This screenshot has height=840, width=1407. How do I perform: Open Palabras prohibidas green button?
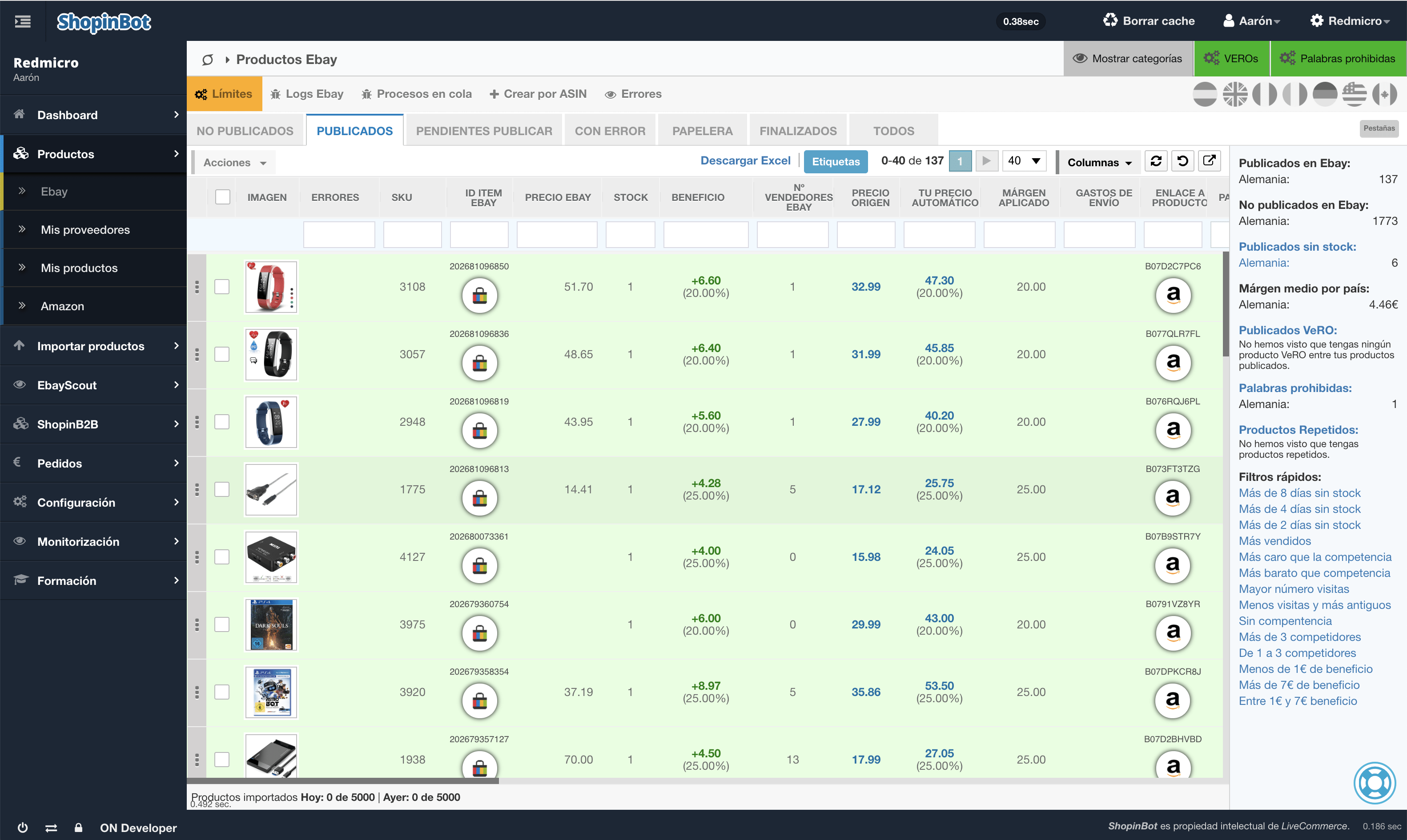(1339, 58)
